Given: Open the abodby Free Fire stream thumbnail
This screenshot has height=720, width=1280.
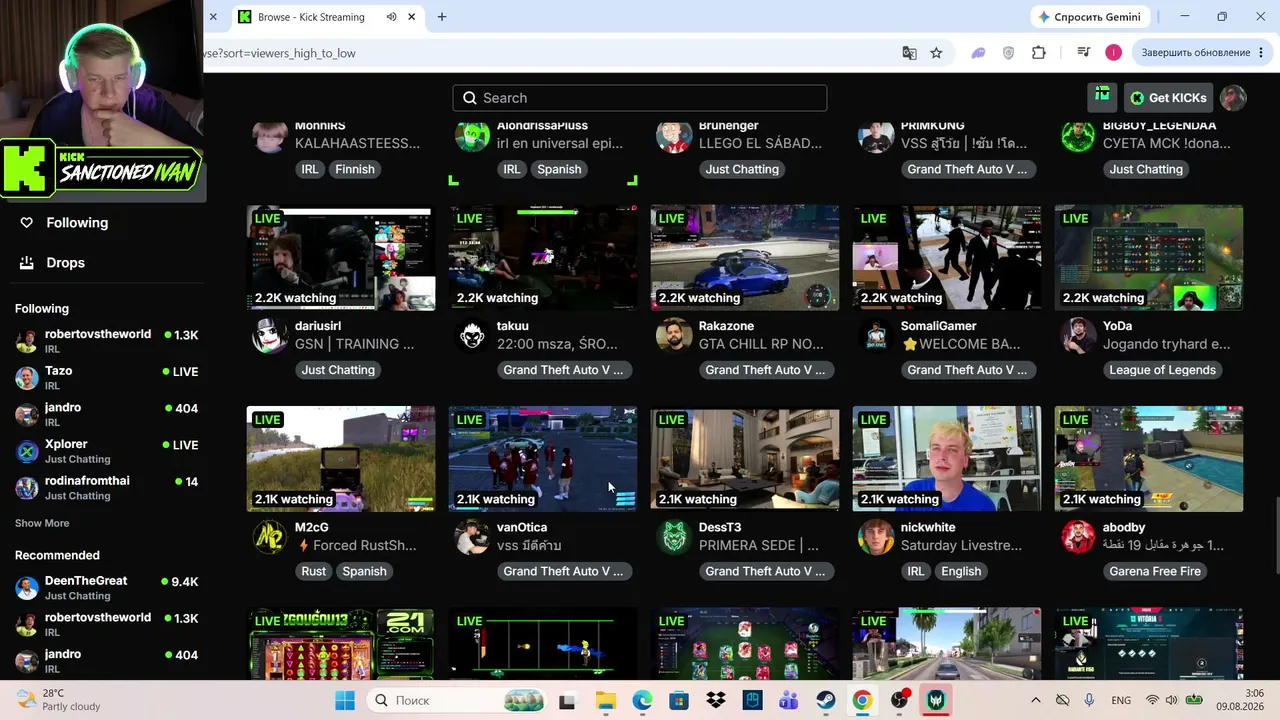Looking at the screenshot, I should tap(1149, 459).
